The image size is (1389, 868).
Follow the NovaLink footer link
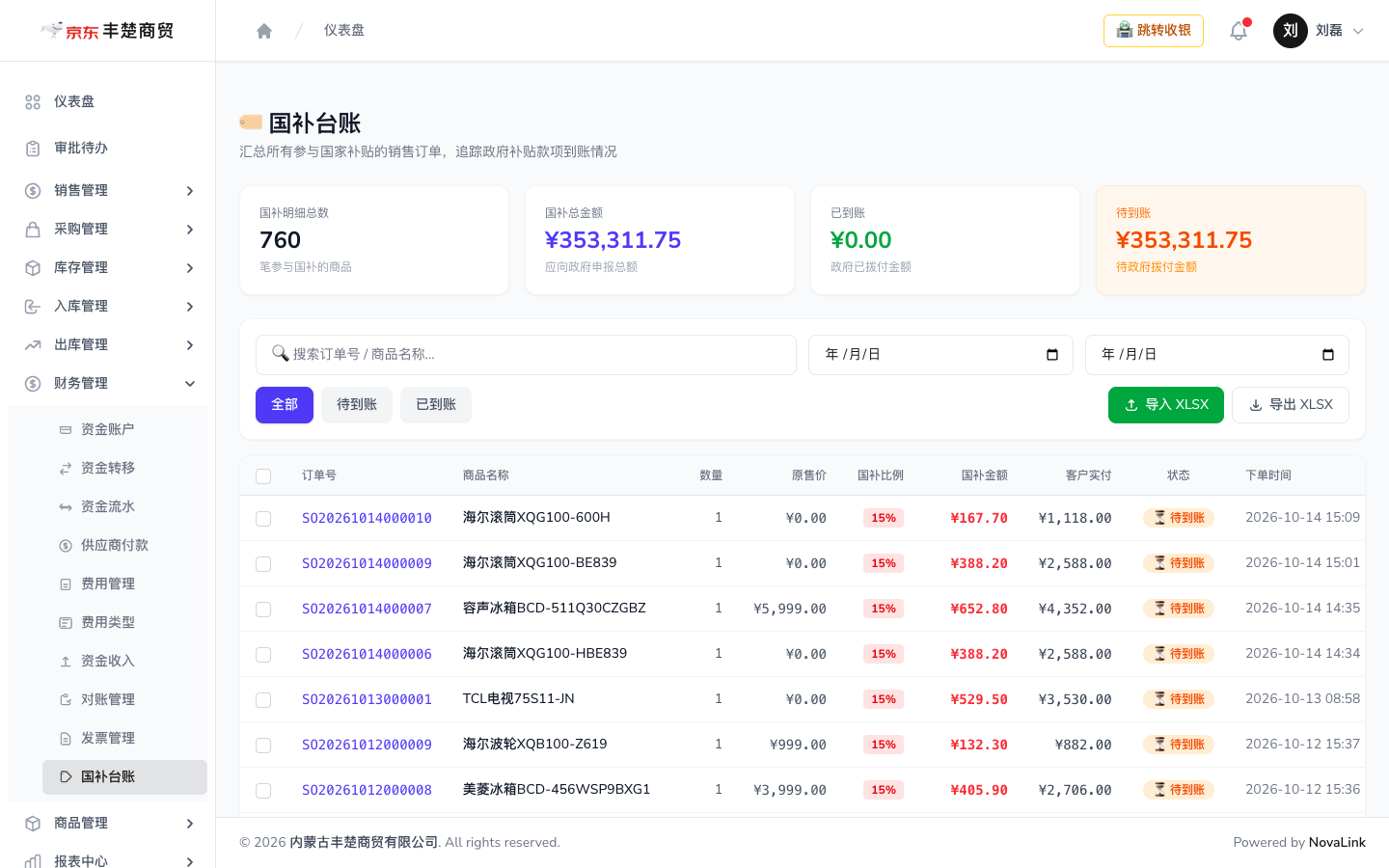[x=1337, y=843]
